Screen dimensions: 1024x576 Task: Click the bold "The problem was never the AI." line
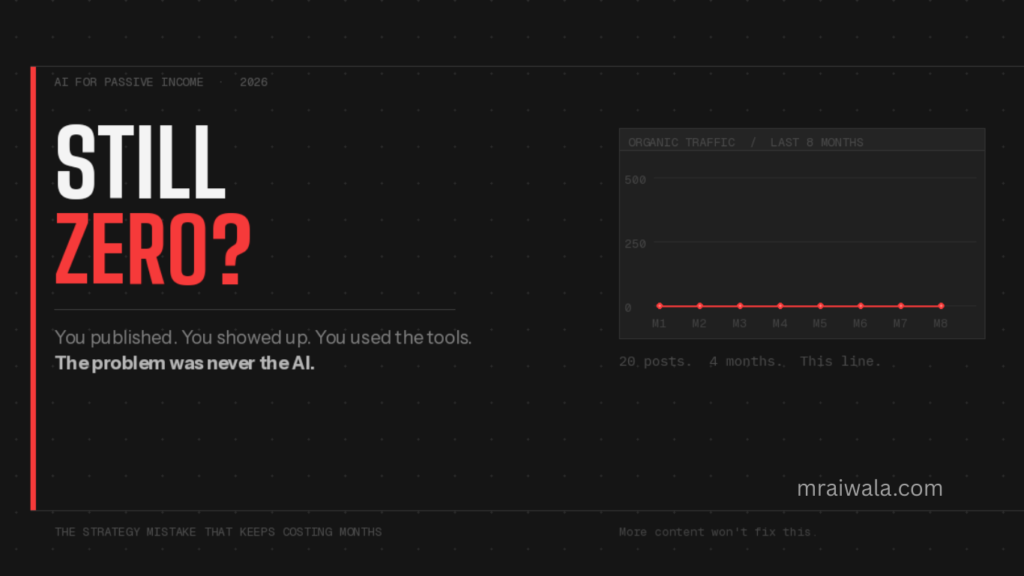185,363
